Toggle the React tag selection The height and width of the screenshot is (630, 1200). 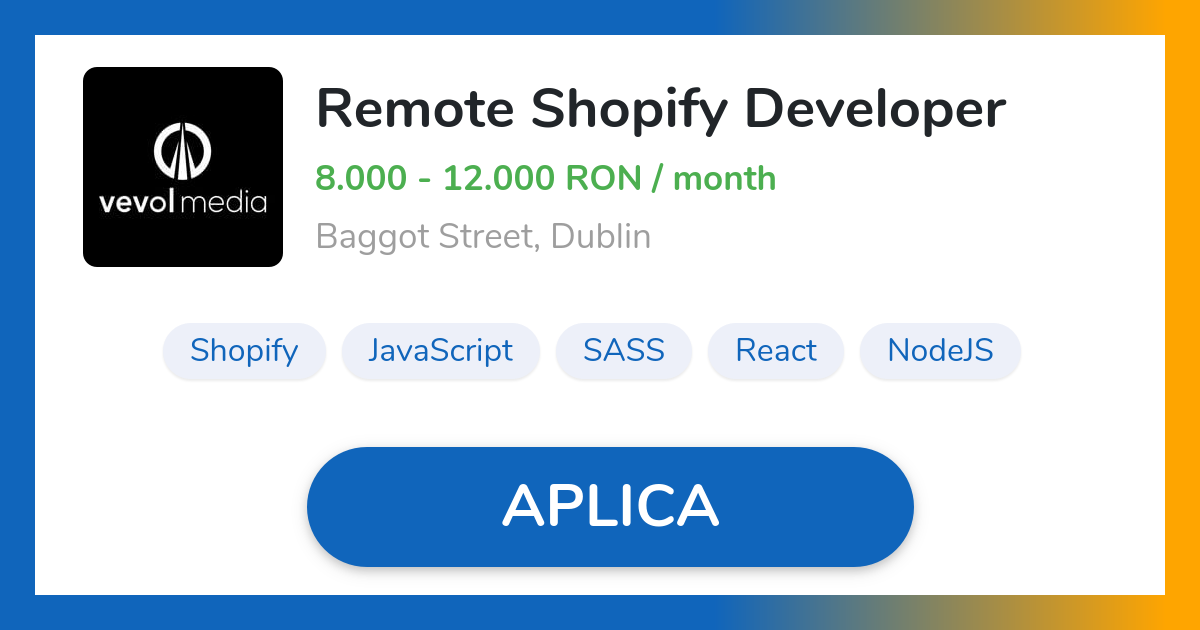(776, 351)
